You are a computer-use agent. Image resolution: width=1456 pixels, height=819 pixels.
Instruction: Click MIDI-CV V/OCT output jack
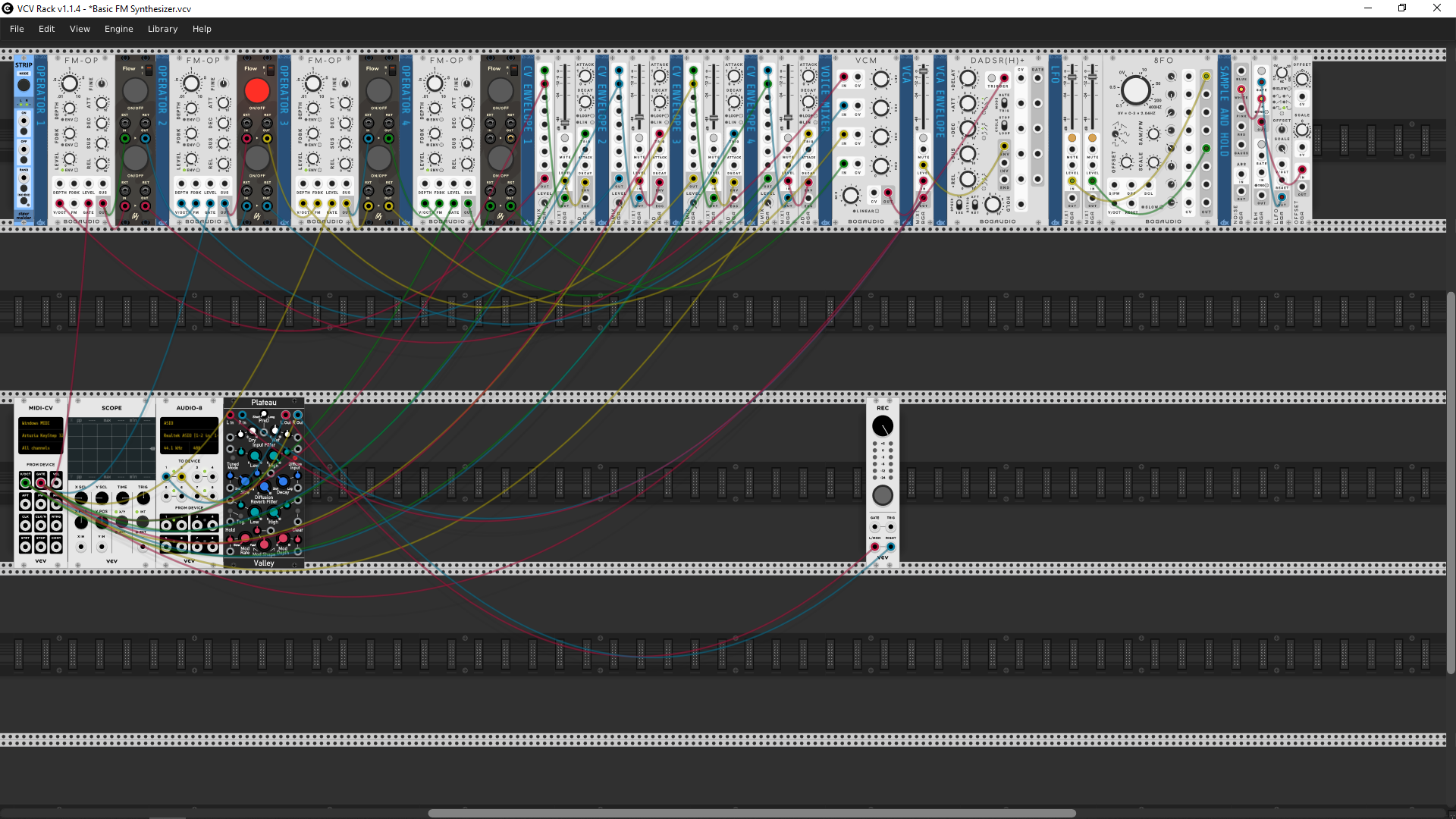(25, 483)
